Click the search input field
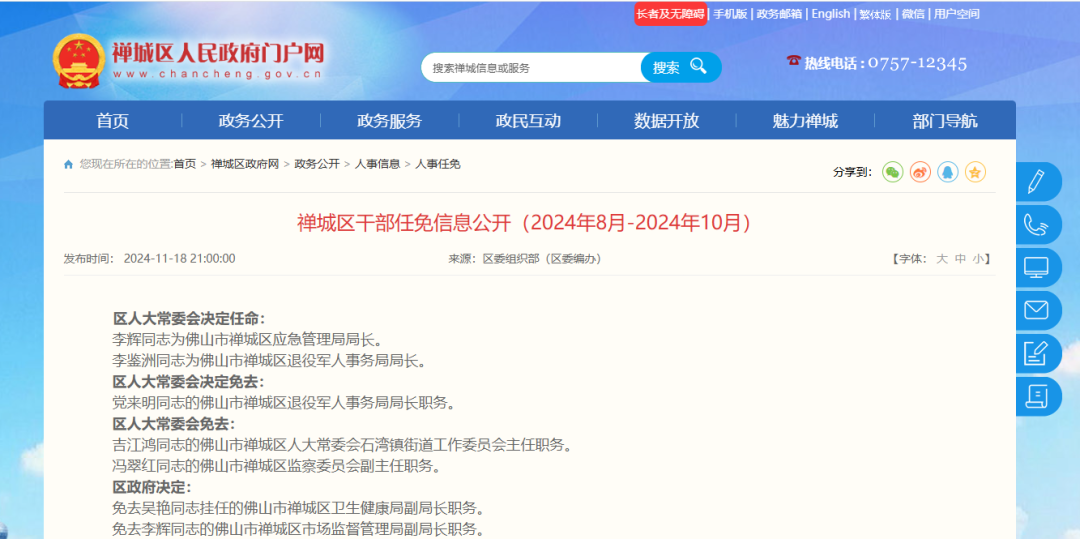 pyautogui.click(x=530, y=68)
